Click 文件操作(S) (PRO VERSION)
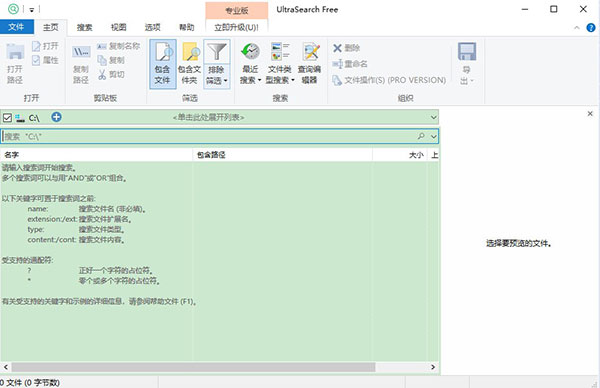The height and width of the screenshot is (388, 600). pos(389,80)
